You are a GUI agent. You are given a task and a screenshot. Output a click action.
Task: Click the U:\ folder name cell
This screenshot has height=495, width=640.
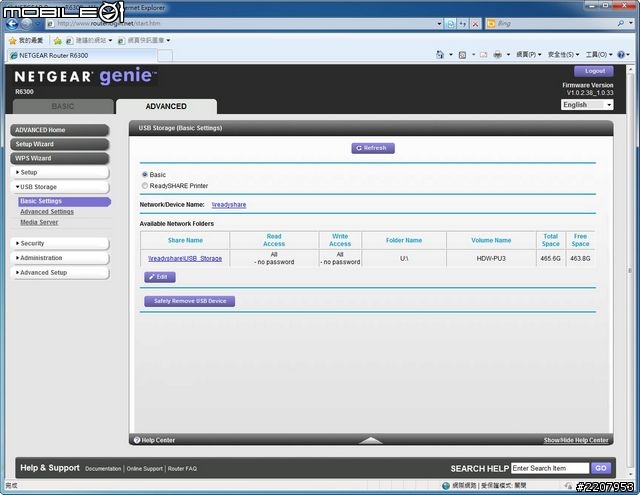click(x=404, y=259)
